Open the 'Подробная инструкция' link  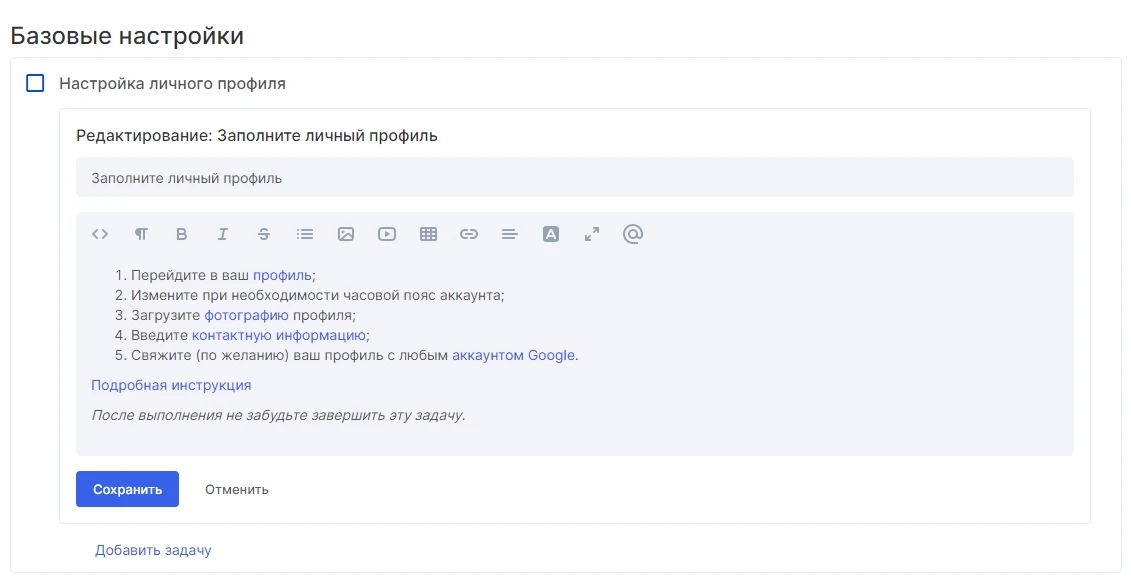(171, 385)
